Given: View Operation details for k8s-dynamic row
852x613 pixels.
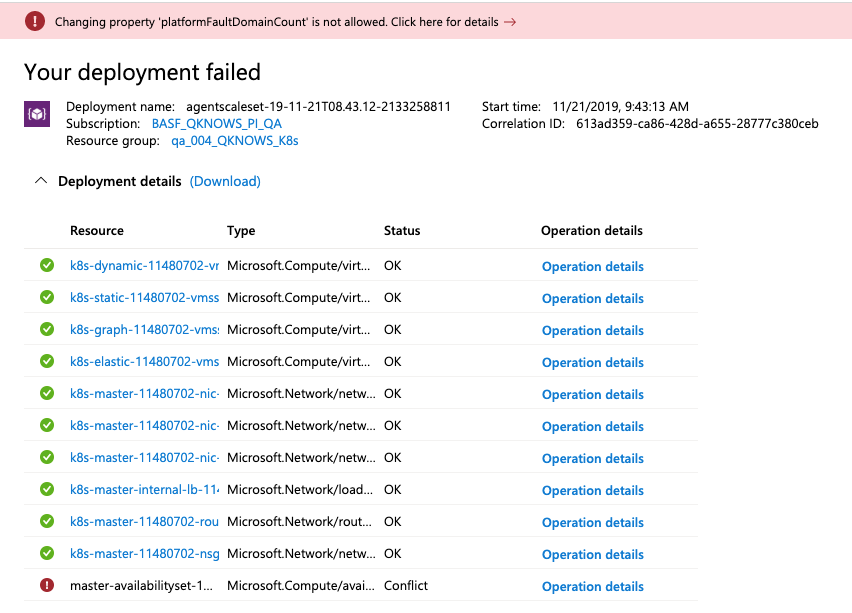Looking at the screenshot, I should pos(592,267).
